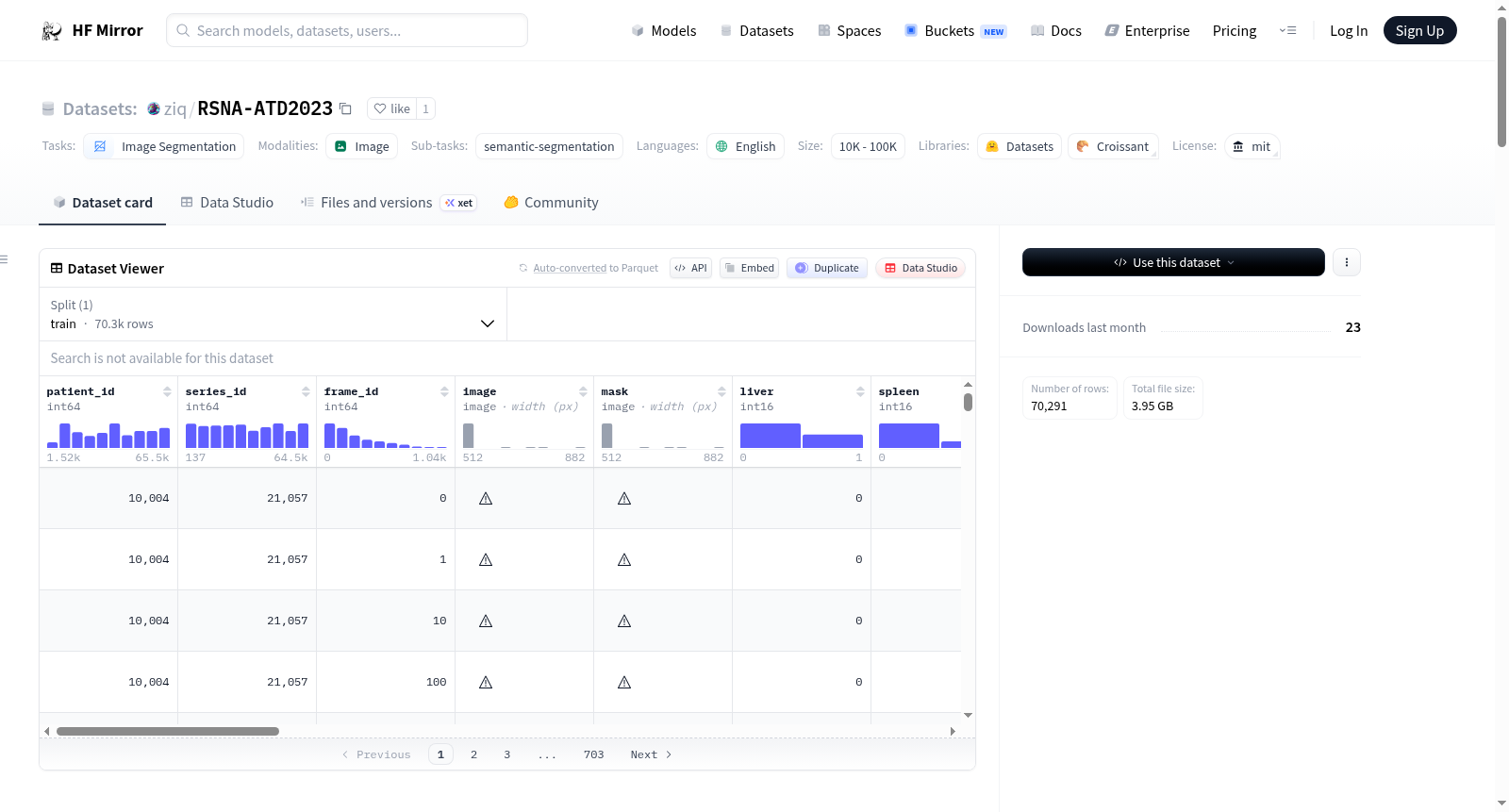Click the RSNA-ATD2023 dataset title
This screenshot has width=1509, height=812.
265,109
